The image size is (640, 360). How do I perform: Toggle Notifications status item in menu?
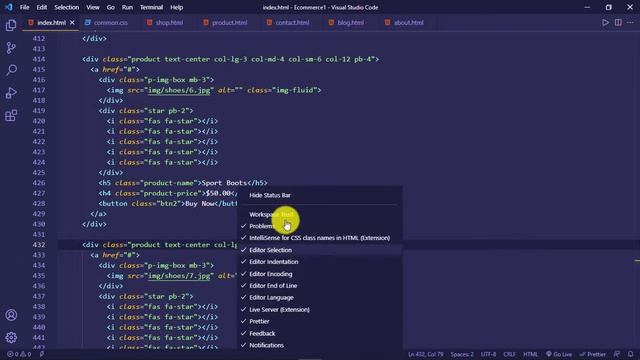point(320,345)
